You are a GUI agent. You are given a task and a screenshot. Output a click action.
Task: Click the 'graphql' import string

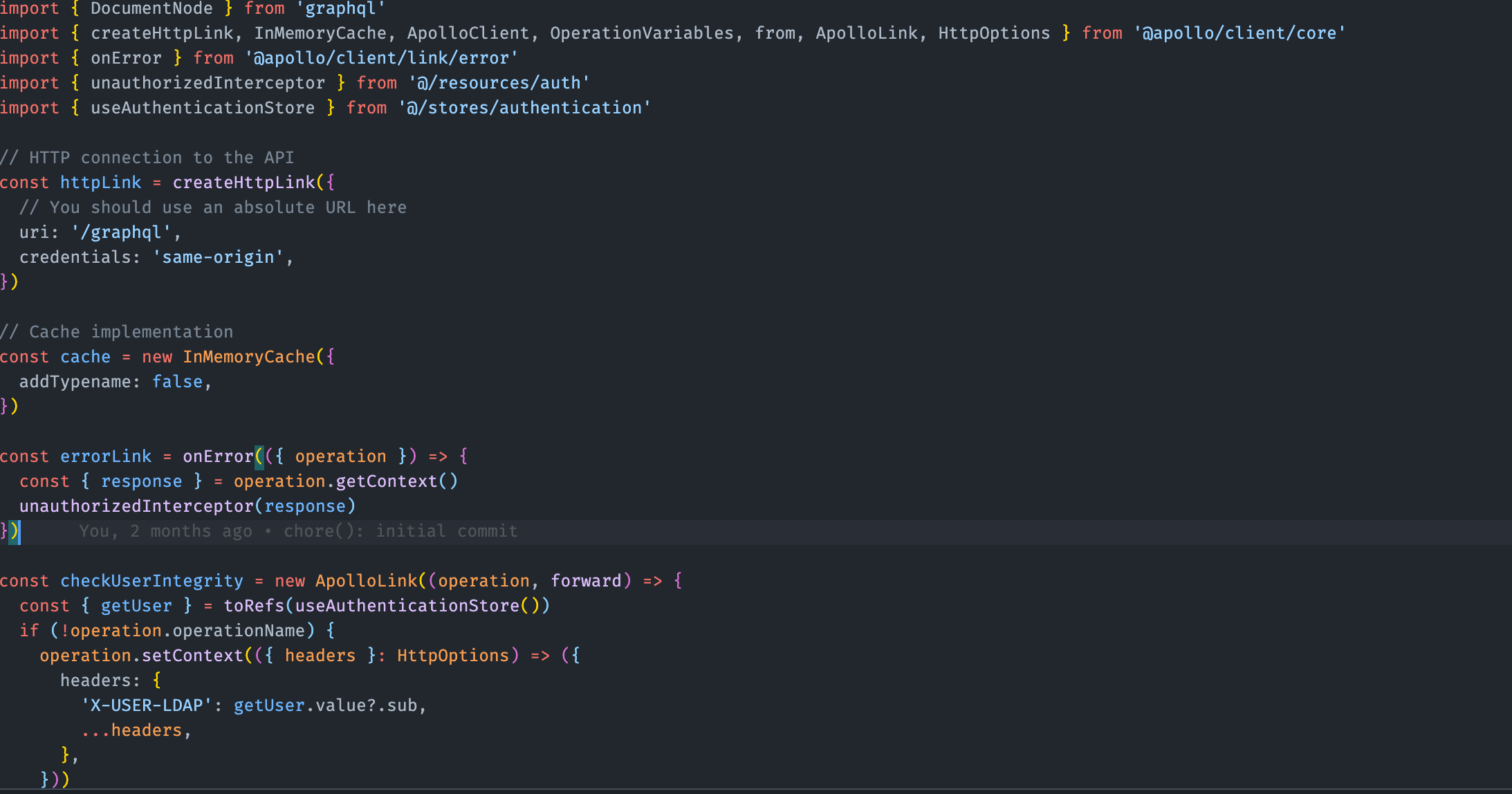[x=340, y=9]
